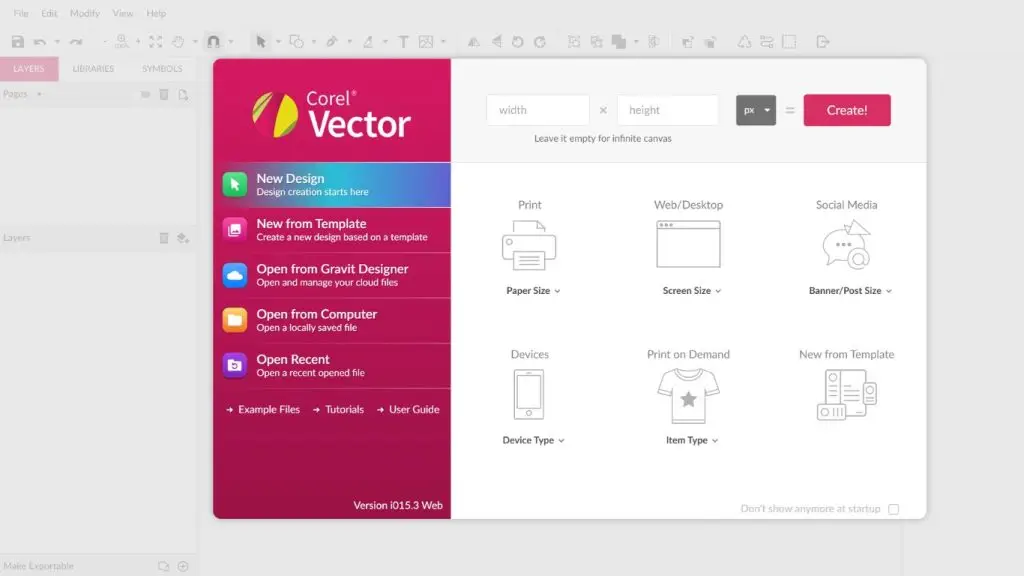Image resolution: width=1024 pixels, height=576 pixels.
Task: Toggle Make Exportable at the bottom left
Action: click(x=40, y=565)
